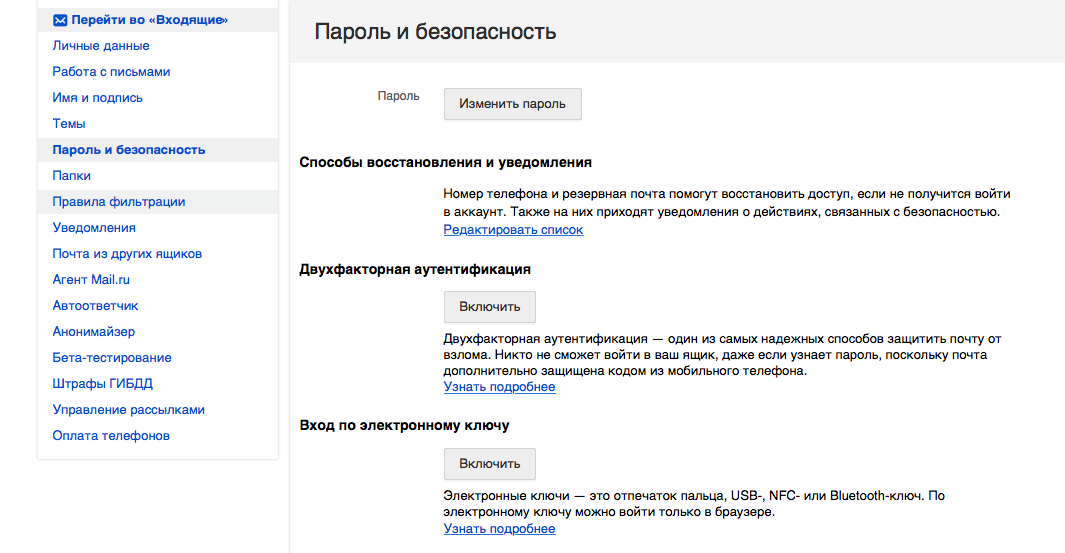
Task: Open «Управление рассылками» page
Action: 128,410
